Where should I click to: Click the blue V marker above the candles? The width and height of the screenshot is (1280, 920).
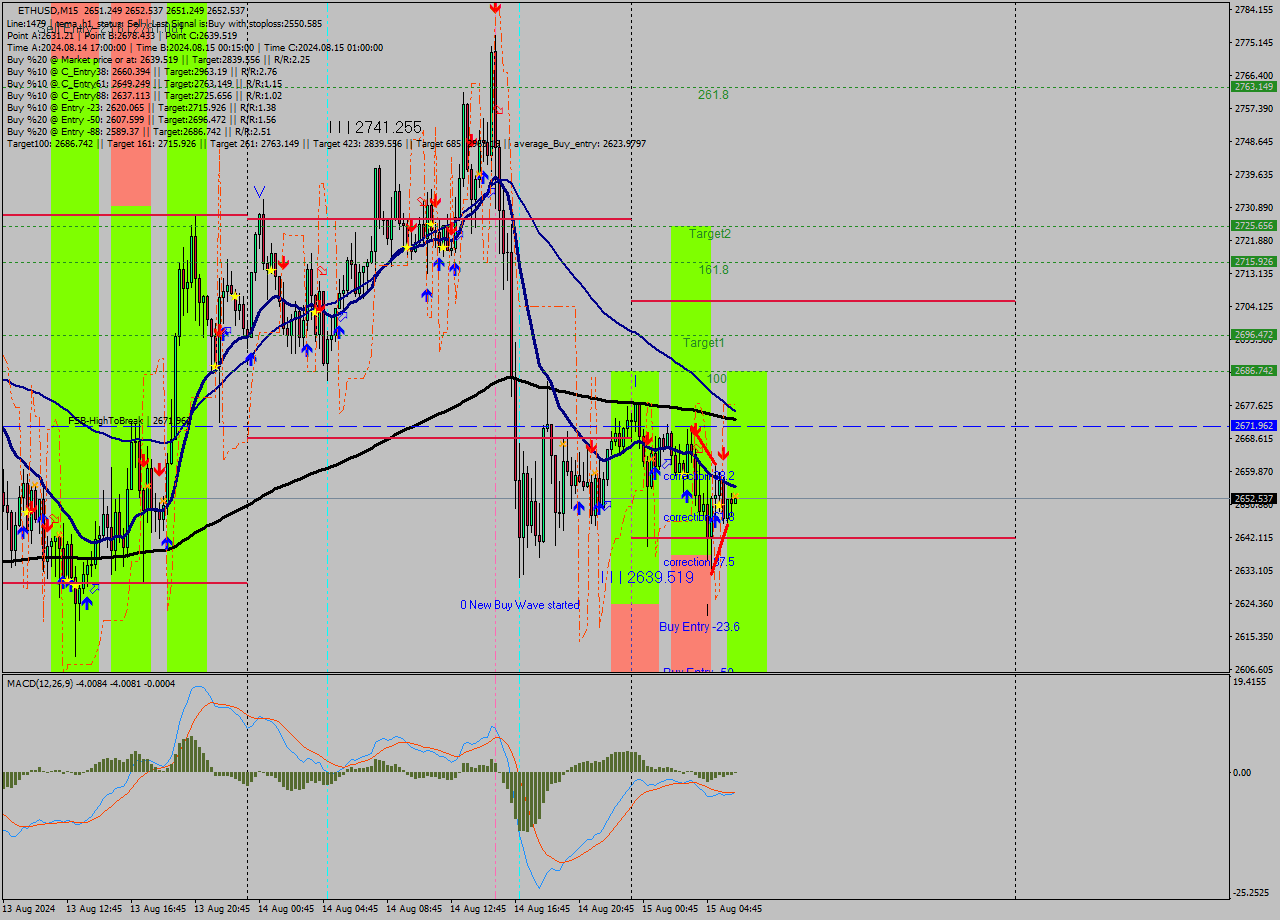[260, 191]
